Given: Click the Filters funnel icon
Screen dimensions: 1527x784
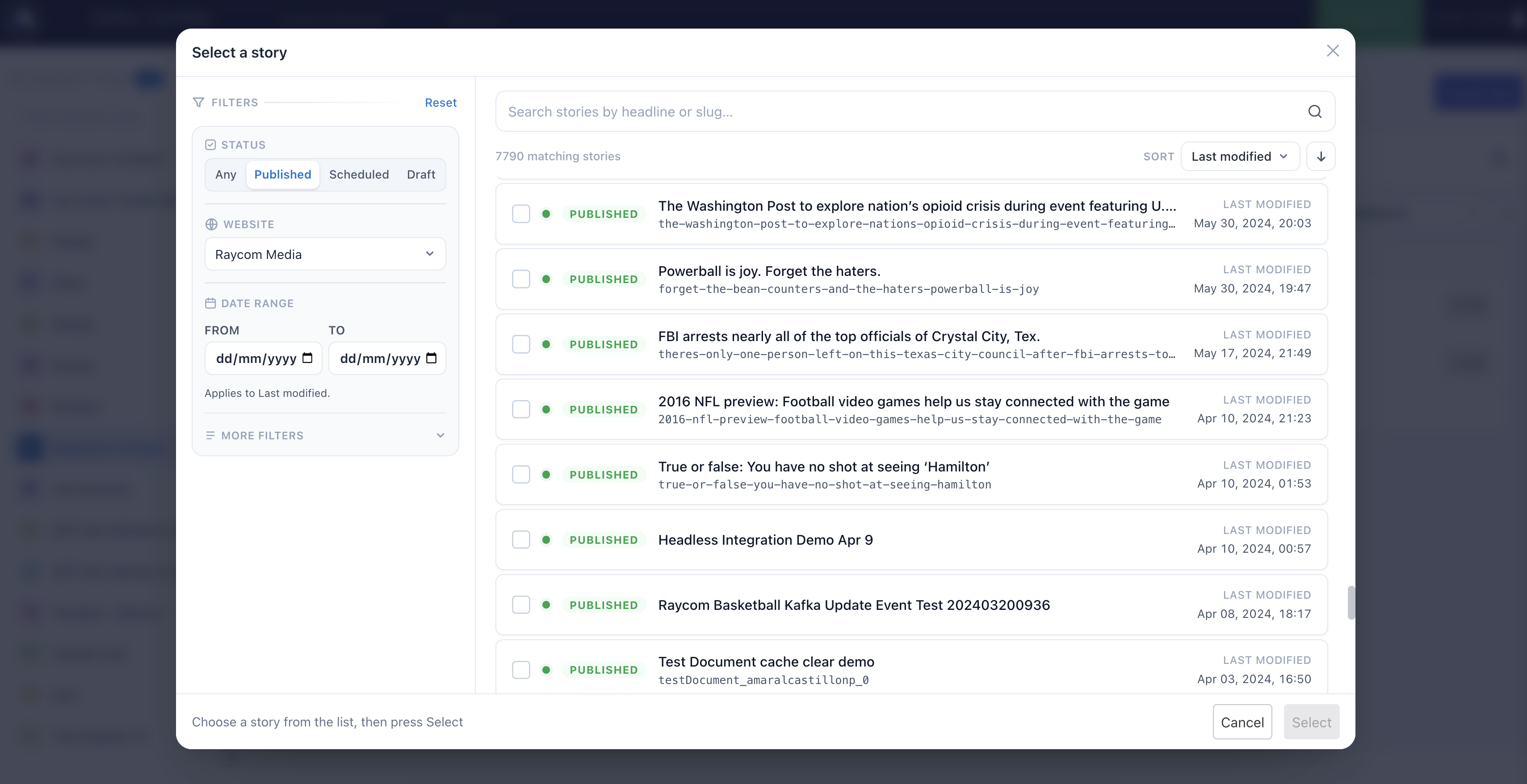Looking at the screenshot, I should pos(198,103).
